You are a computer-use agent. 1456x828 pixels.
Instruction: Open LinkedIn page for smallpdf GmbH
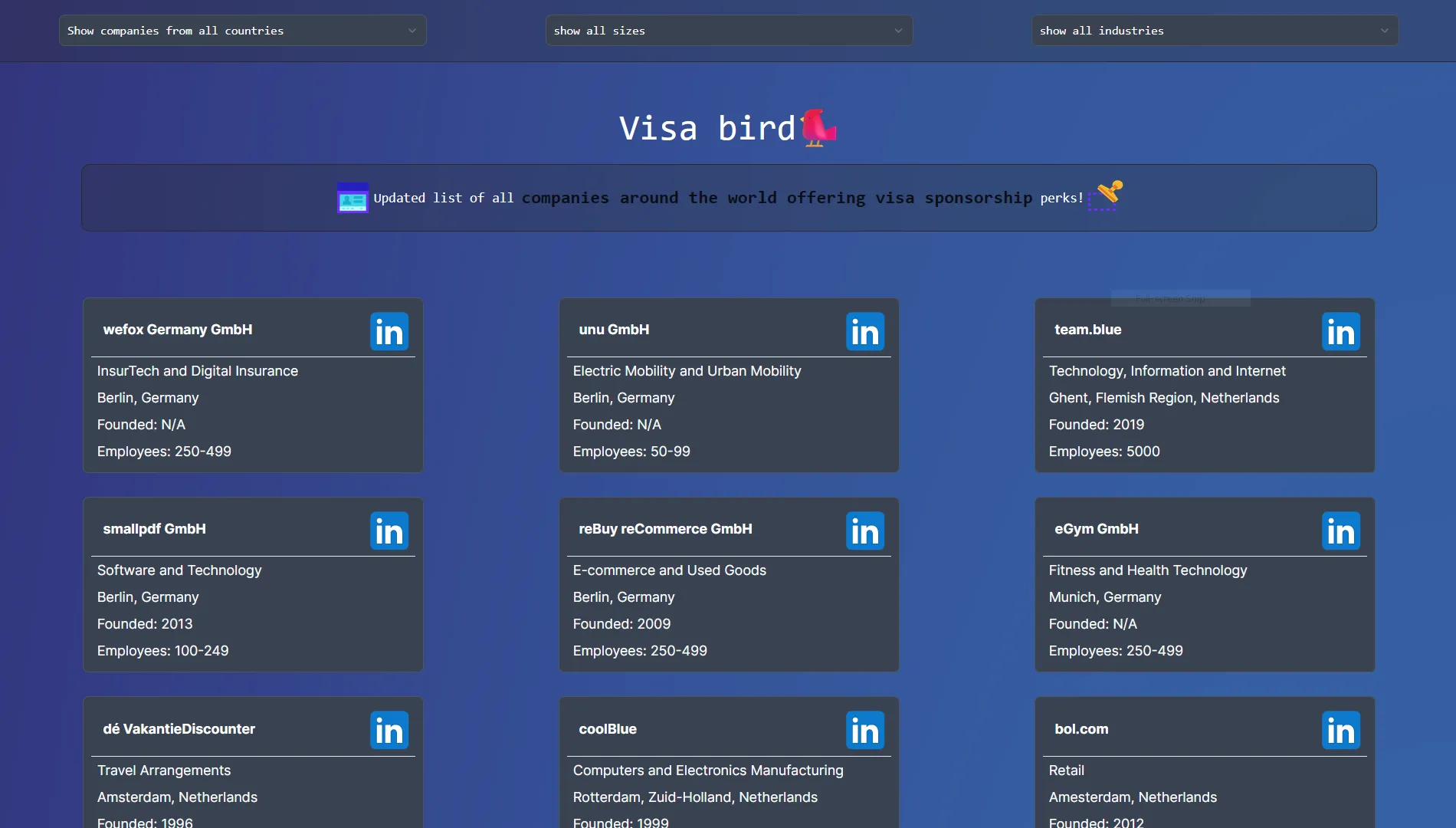pyautogui.click(x=389, y=531)
